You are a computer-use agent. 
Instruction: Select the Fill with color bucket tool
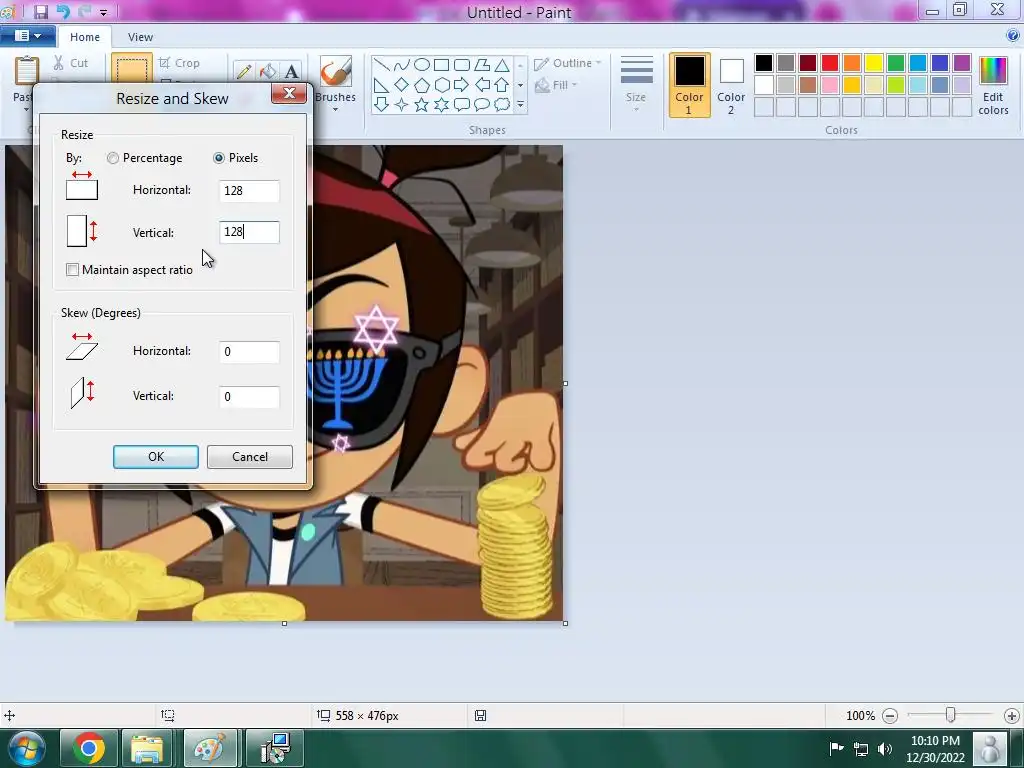[268, 71]
